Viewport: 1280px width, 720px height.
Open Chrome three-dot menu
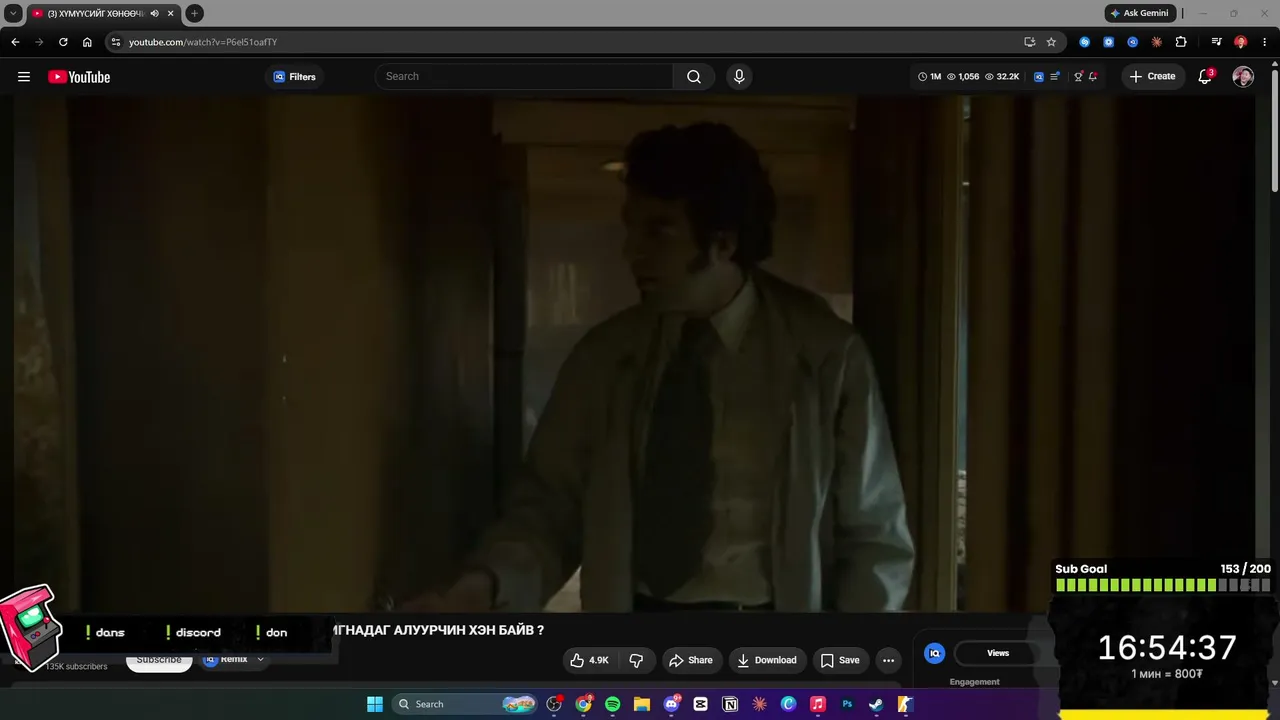[x=1265, y=42]
